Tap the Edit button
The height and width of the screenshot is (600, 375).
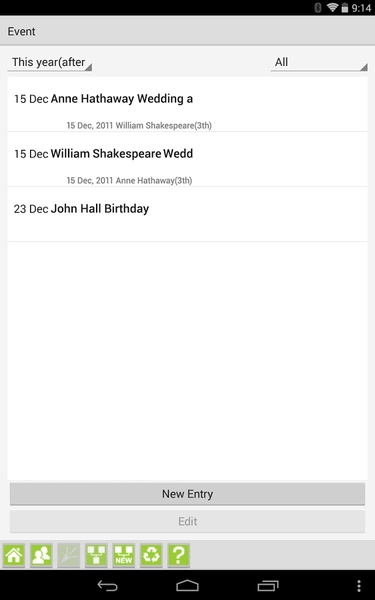point(188,521)
